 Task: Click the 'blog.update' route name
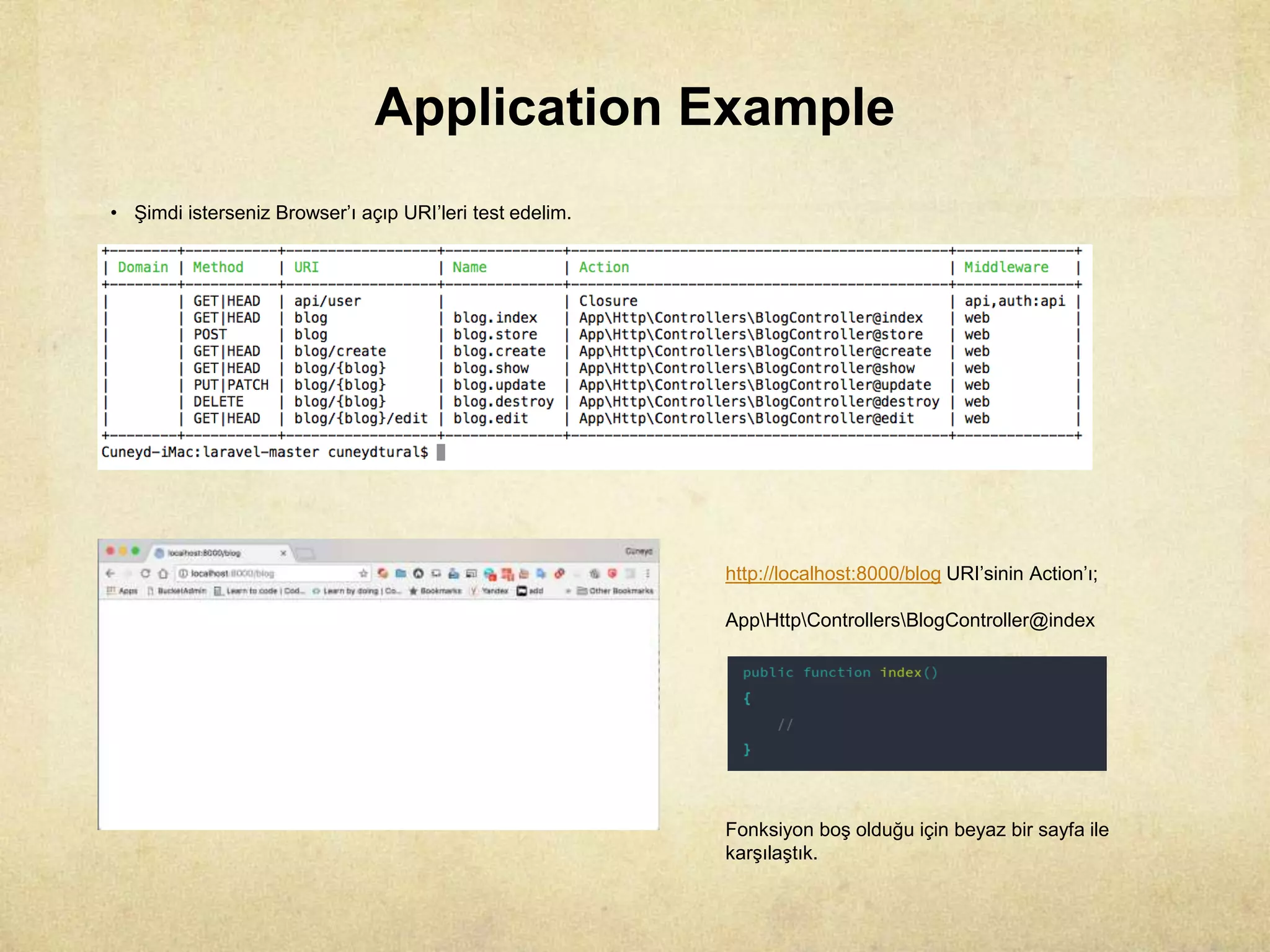click(x=499, y=385)
